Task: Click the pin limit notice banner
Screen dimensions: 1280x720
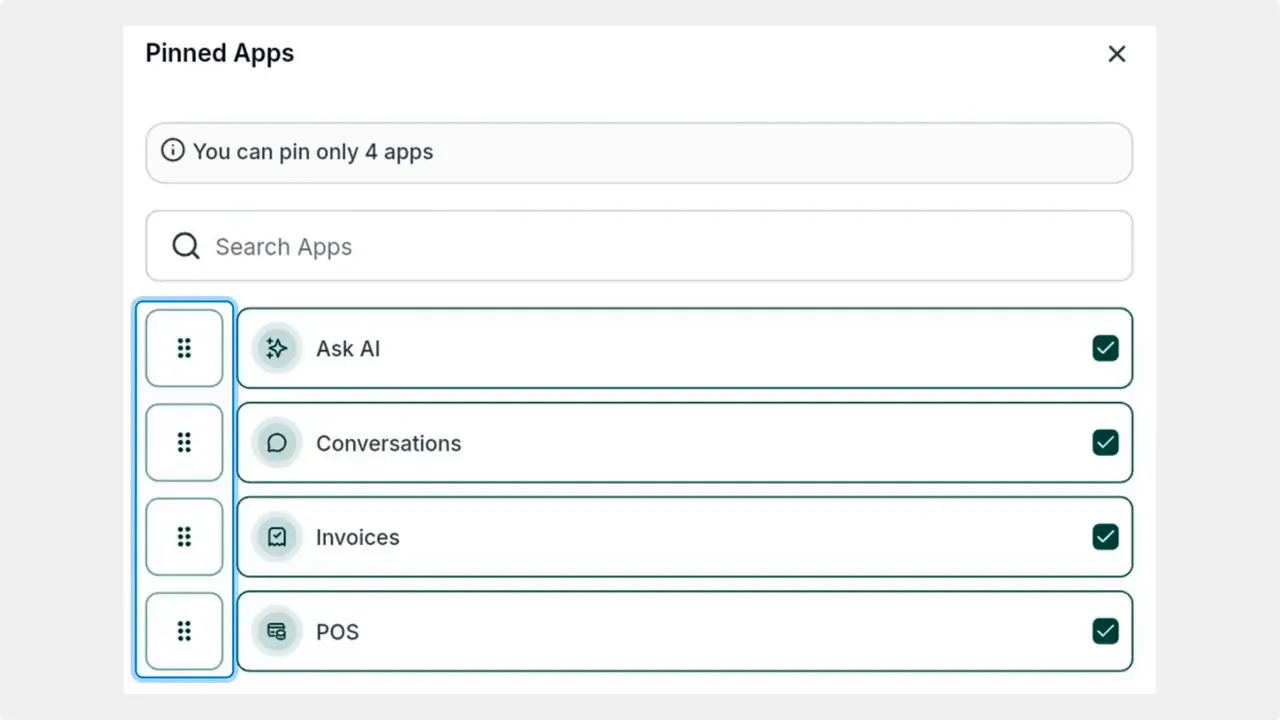Action: tap(639, 152)
